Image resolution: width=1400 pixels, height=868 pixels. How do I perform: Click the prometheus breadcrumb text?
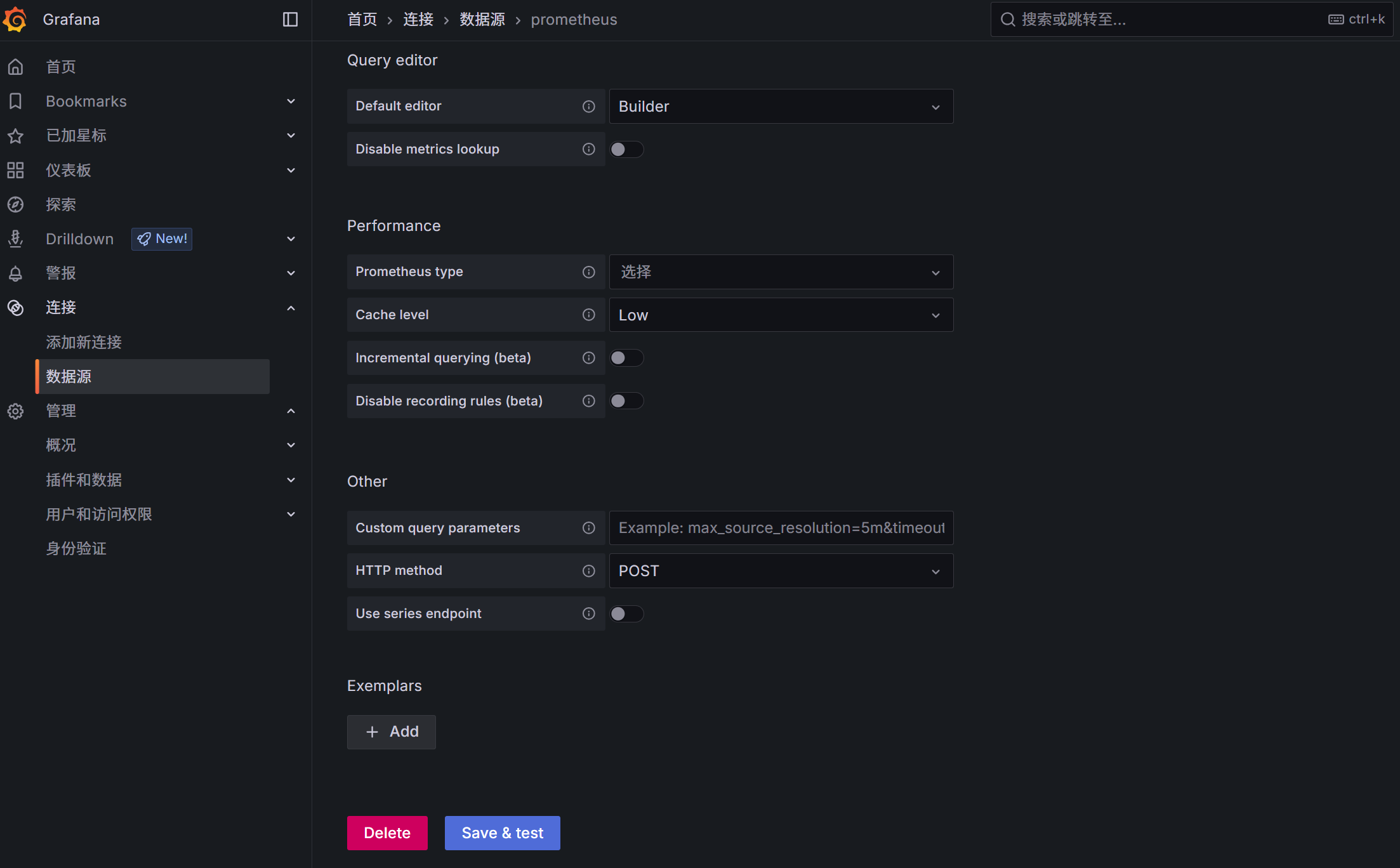[x=574, y=20]
